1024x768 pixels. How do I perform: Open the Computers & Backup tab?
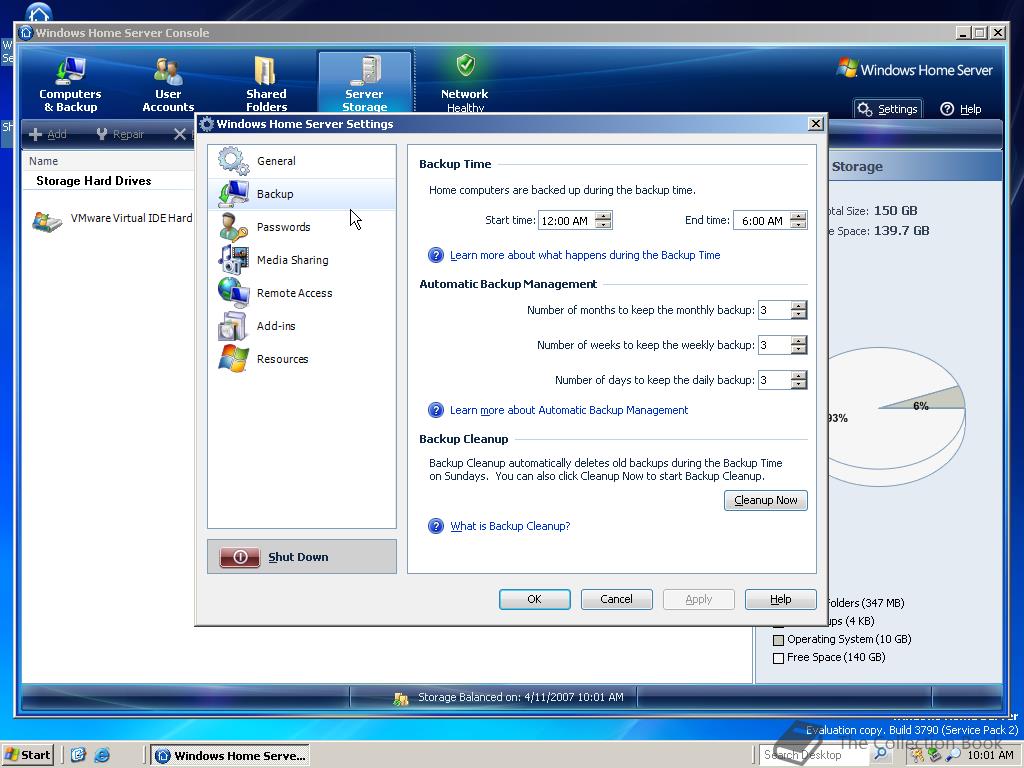[x=70, y=84]
